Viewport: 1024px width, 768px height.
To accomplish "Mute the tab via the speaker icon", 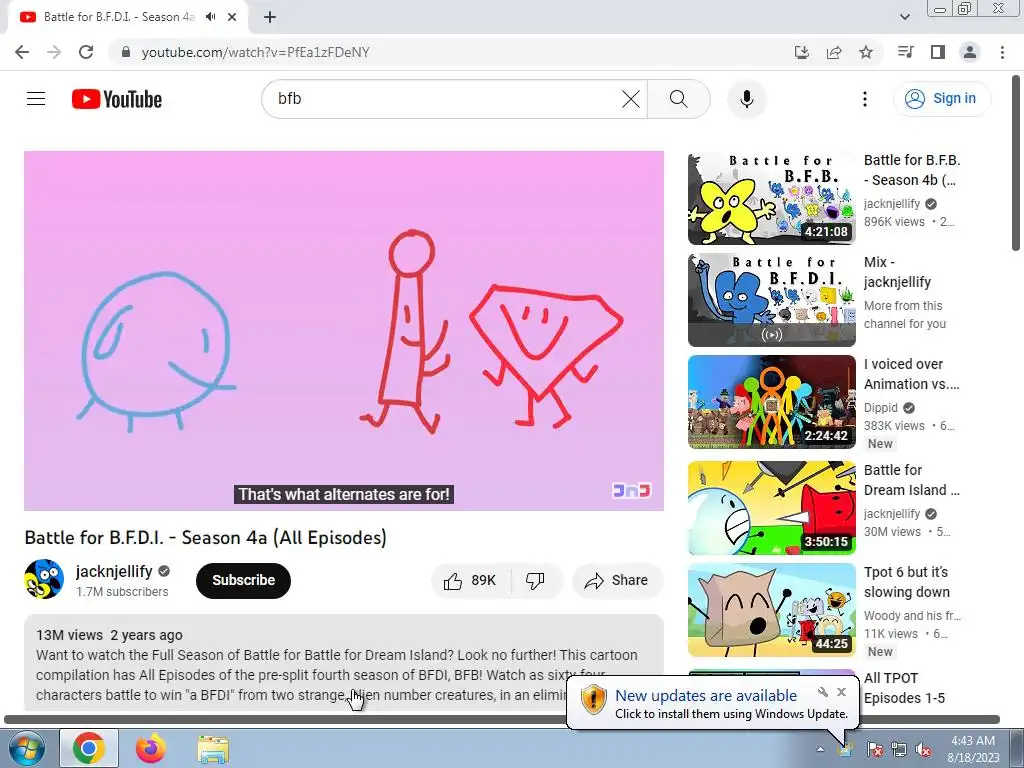I will [210, 17].
